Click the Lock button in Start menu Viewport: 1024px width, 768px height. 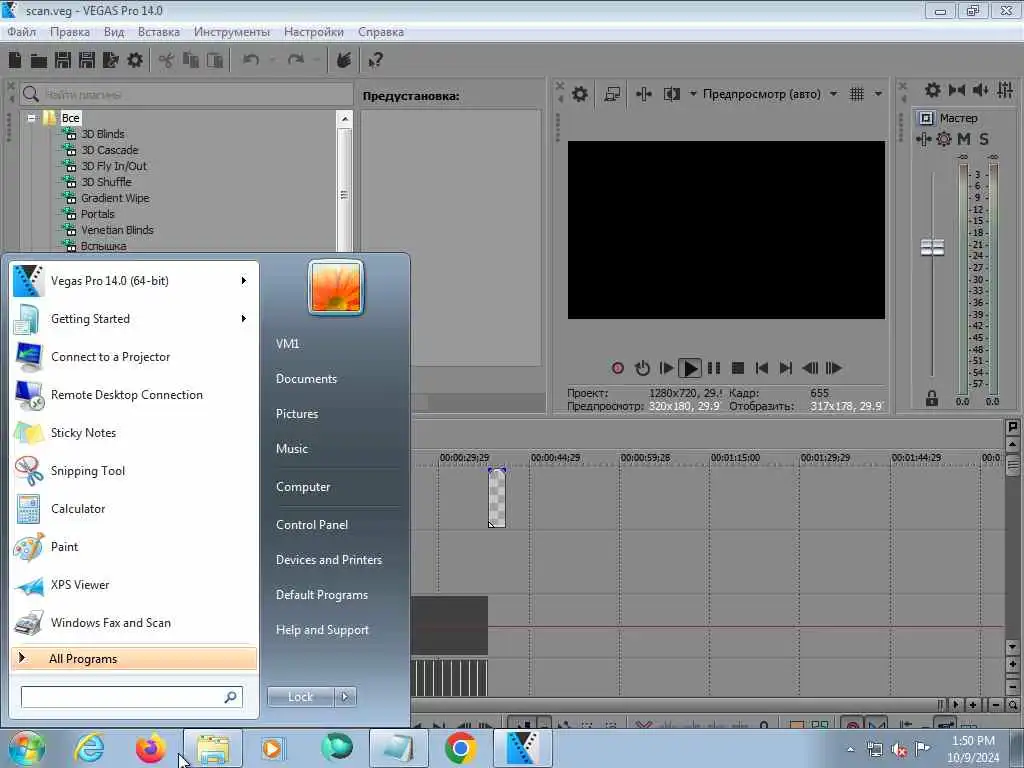[301, 697]
